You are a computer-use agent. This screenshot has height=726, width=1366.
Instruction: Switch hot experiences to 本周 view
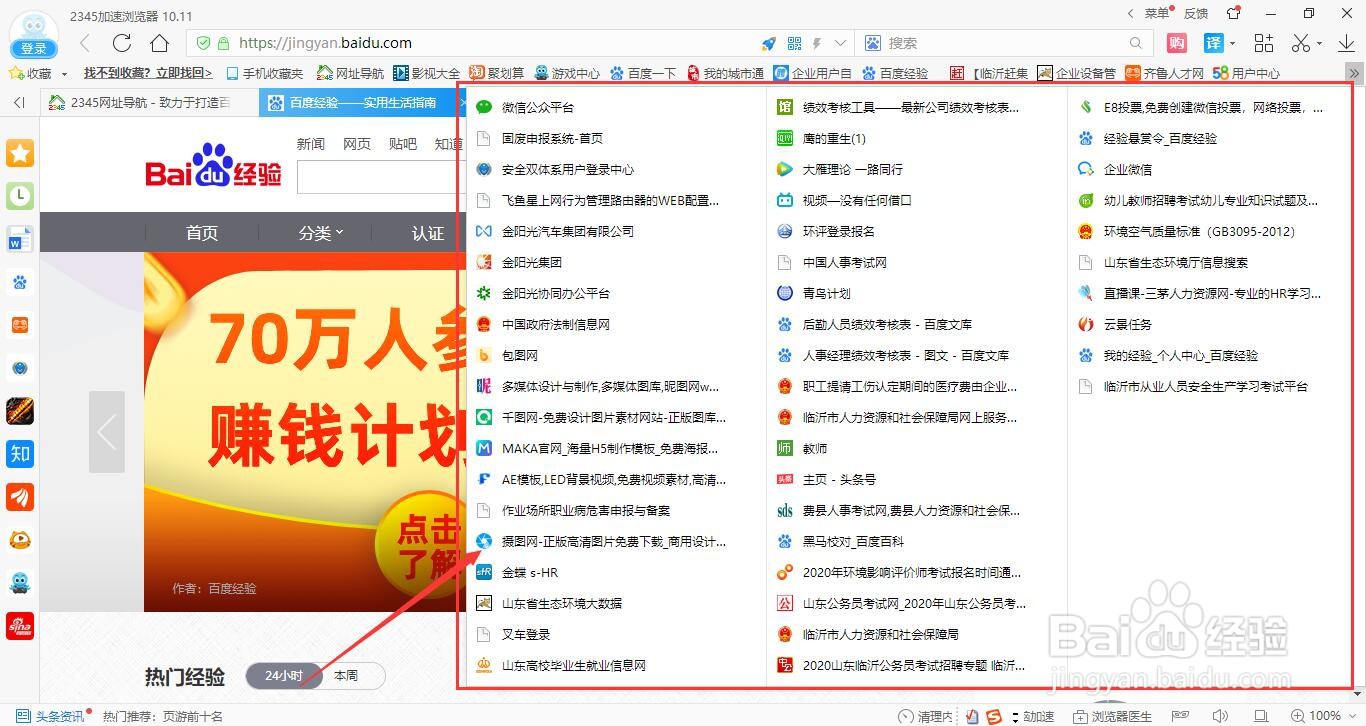(x=346, y=676)
